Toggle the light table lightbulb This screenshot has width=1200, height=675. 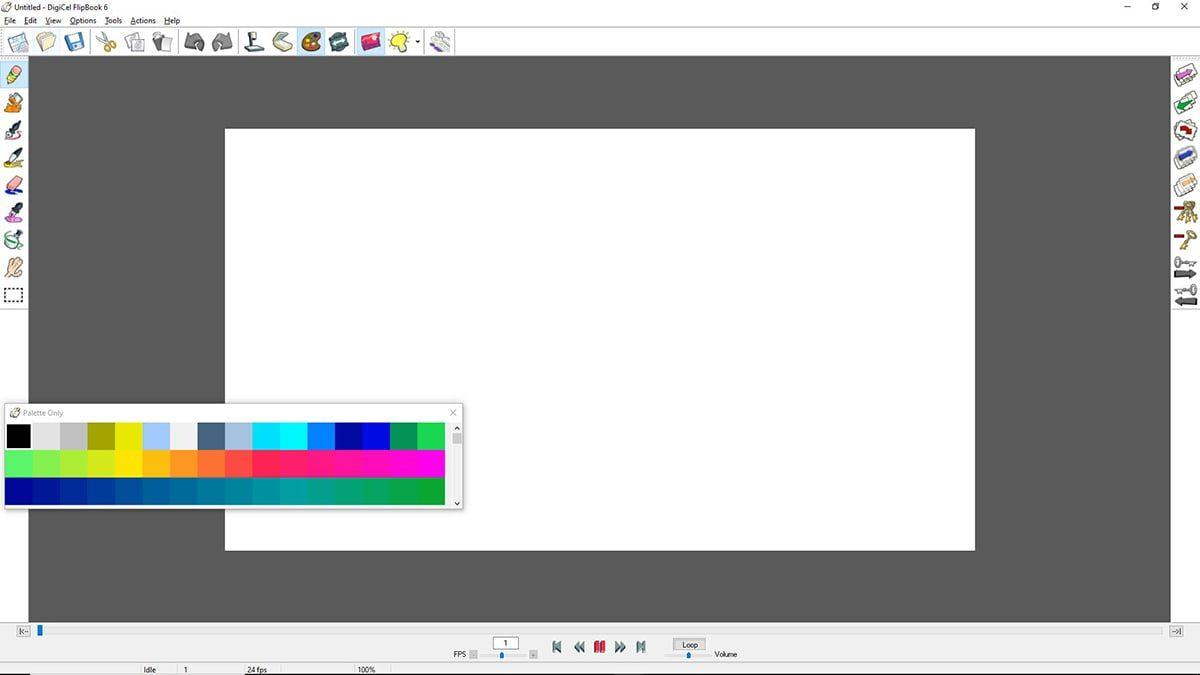point(399,41)
